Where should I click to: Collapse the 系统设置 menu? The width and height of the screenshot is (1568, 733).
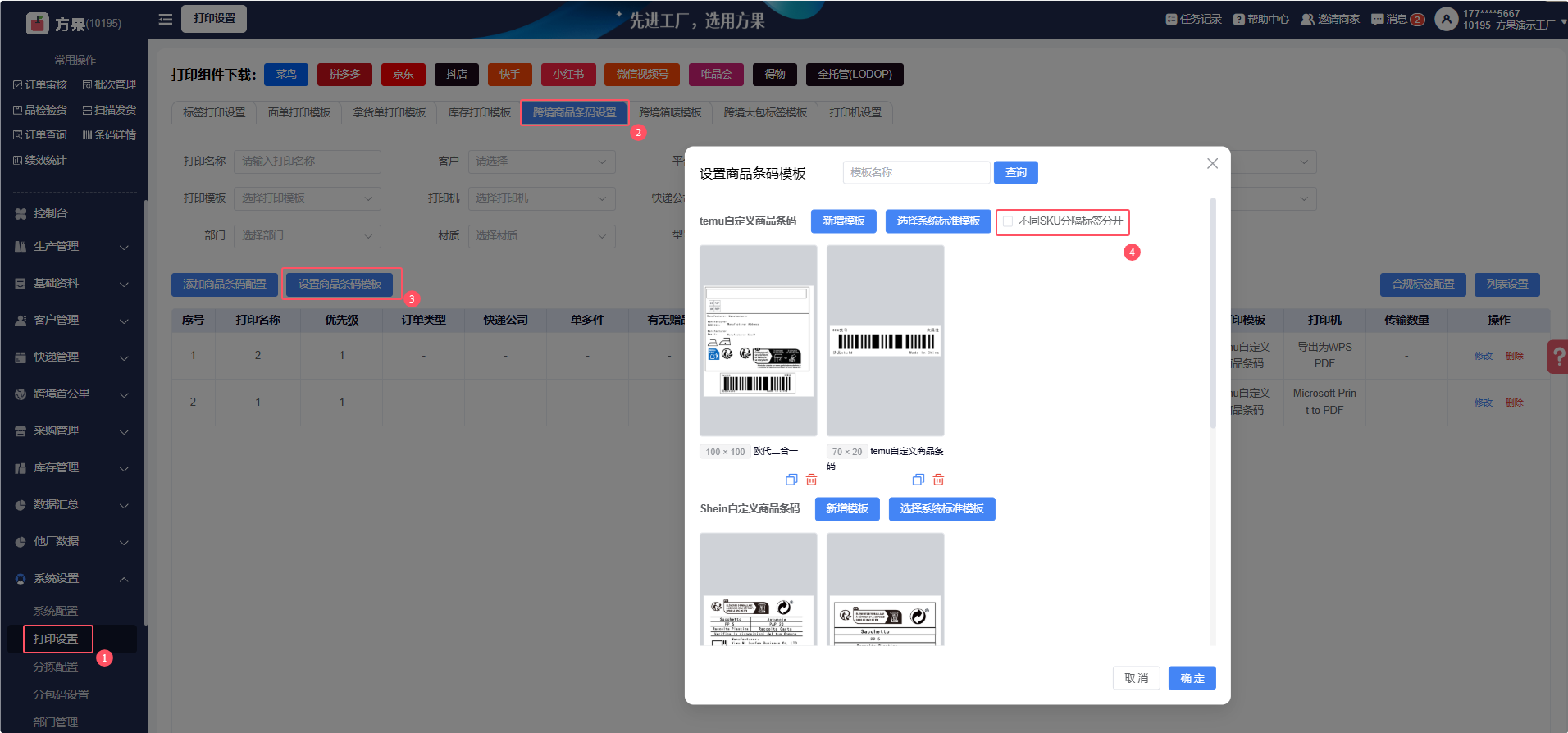click(x=74, y=578)
